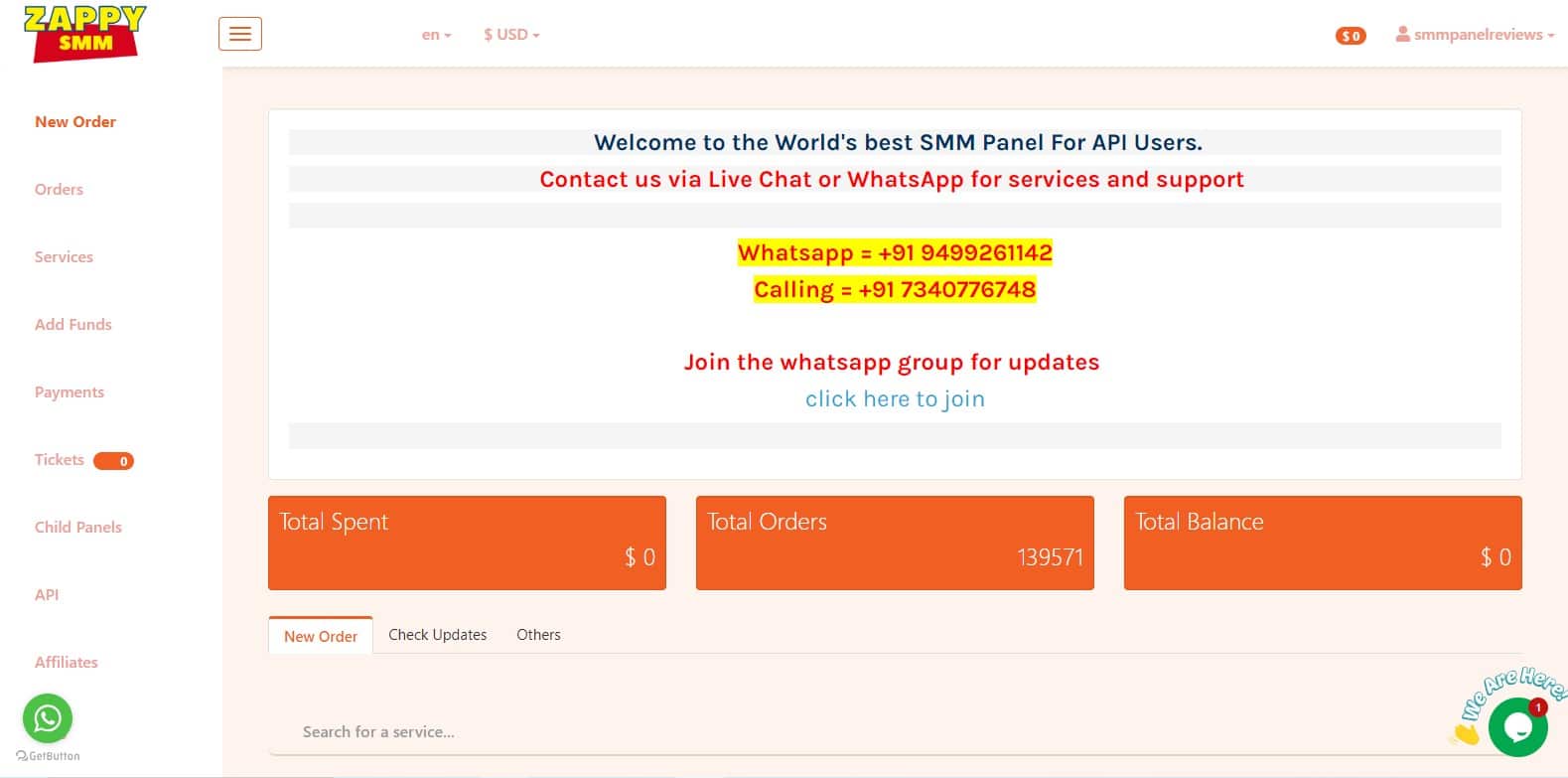Toggle the hamburger sidebar menu
The width and height of the screenshot is (1568, 778).
pyautogui.click(x=240, y=34)
